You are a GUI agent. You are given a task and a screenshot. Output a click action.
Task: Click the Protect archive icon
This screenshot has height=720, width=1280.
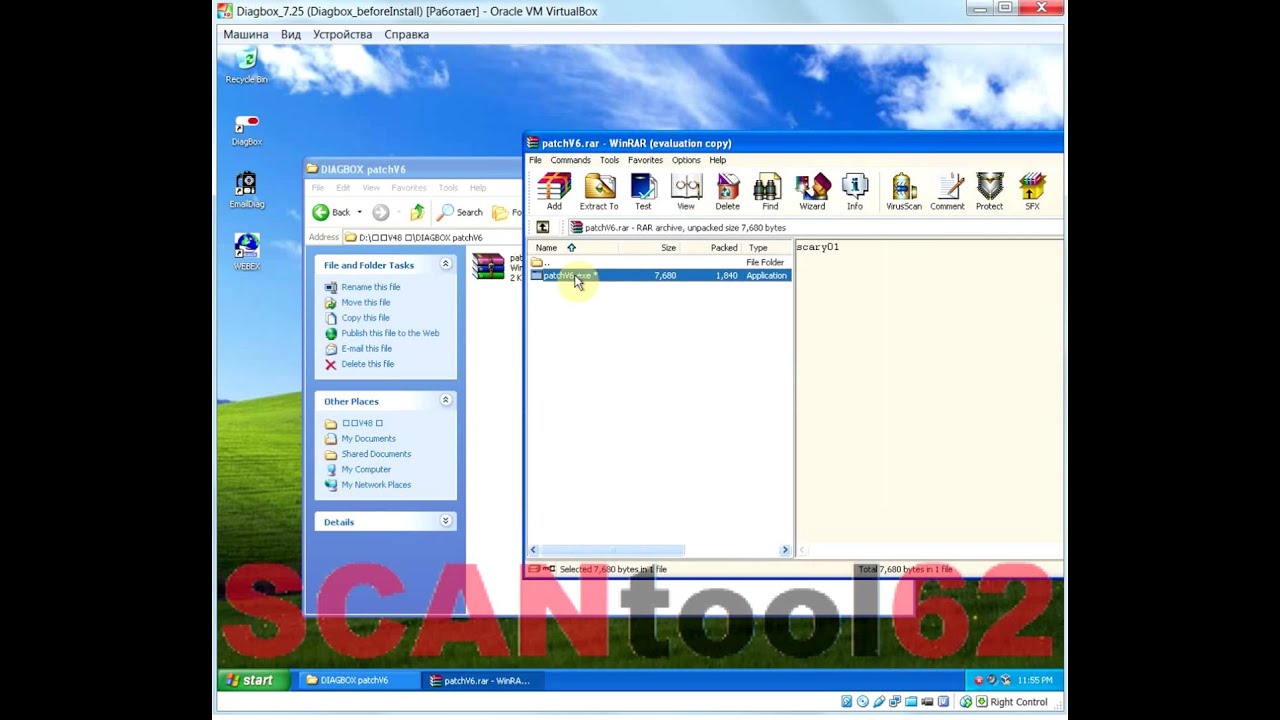(x=989, y=191)
